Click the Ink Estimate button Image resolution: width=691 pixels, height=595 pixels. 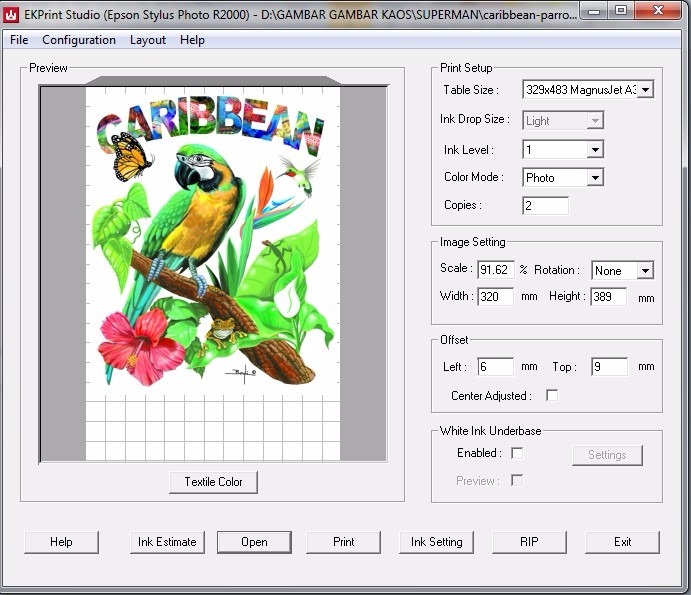tap(167, 542)
